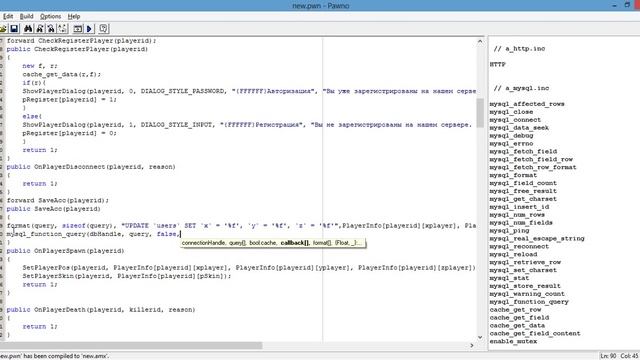Screen dimensions: 640x360
Task: Select mysql_store_result in the function list
Action: point(525,286)
